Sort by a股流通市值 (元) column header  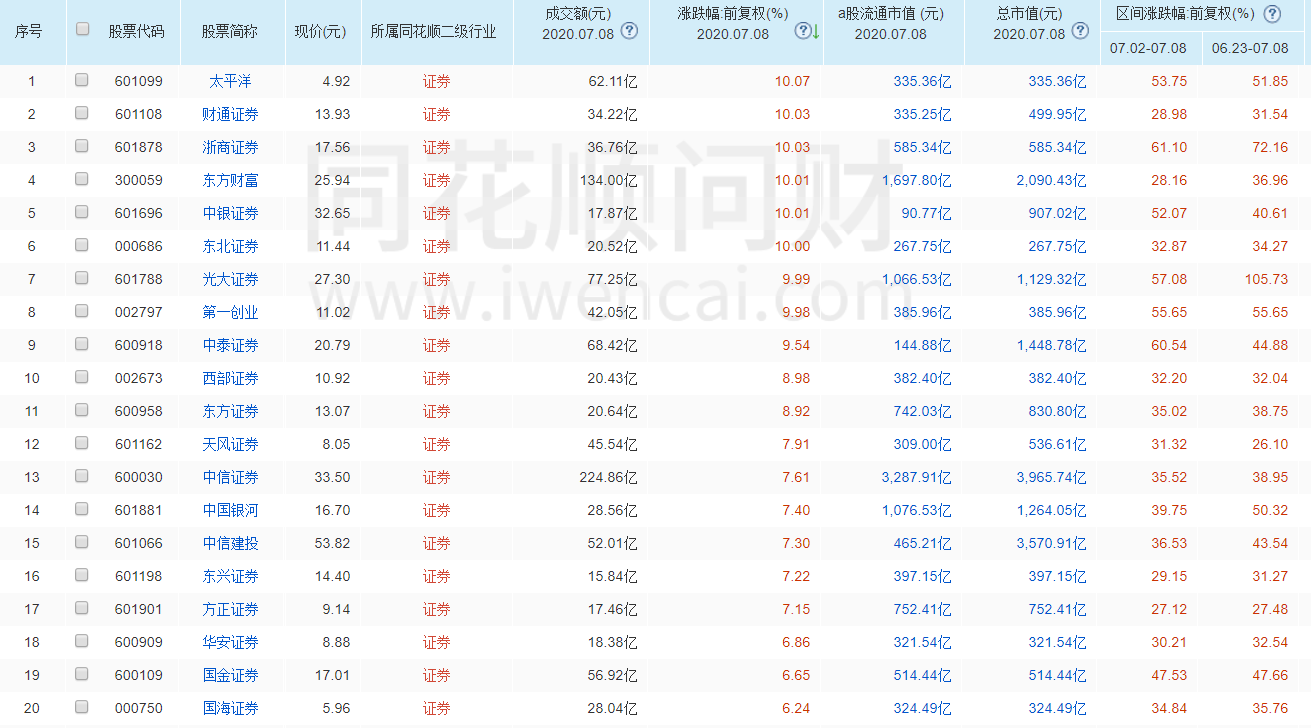(x=891, y=14)
